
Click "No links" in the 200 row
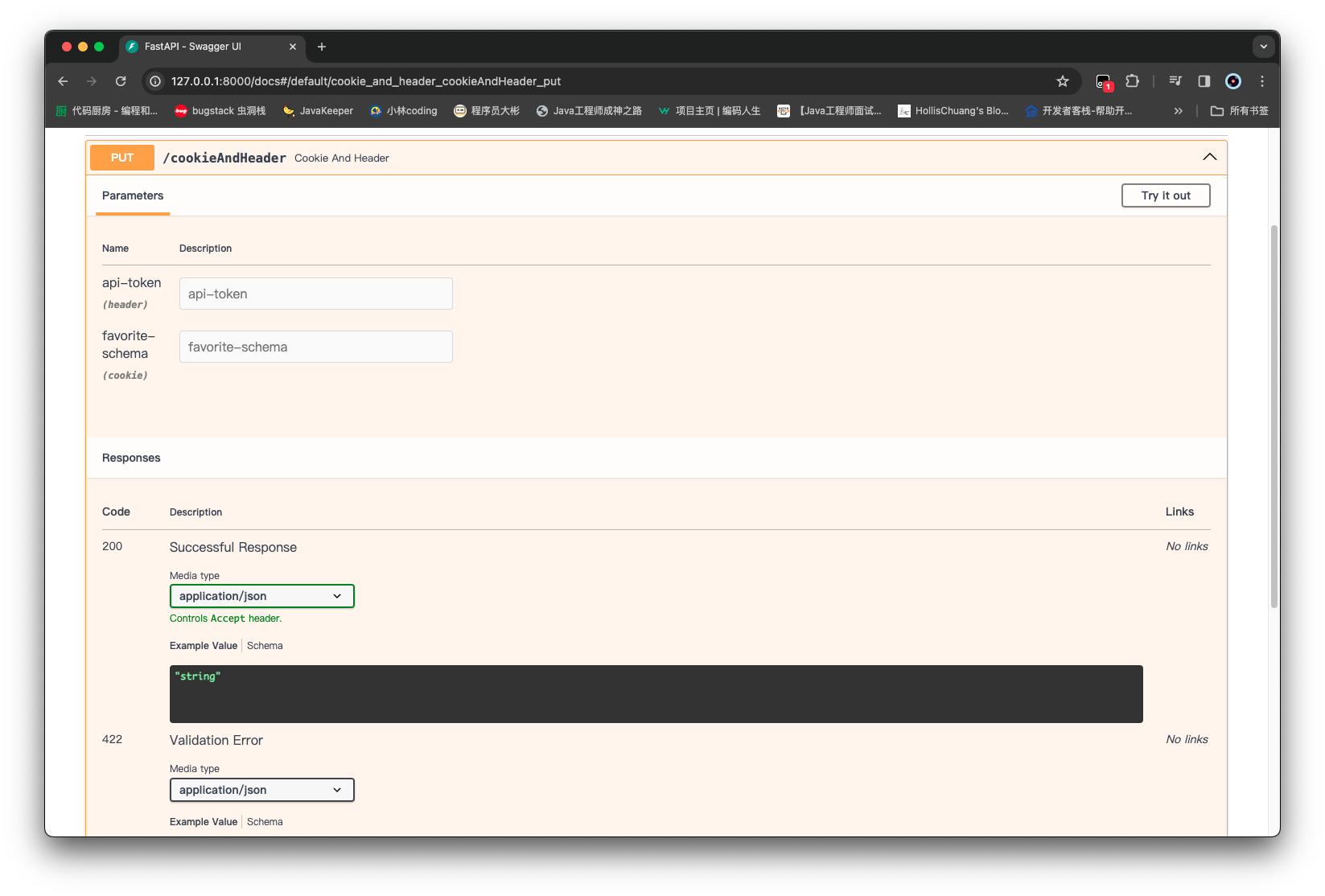coord(1187,546)
